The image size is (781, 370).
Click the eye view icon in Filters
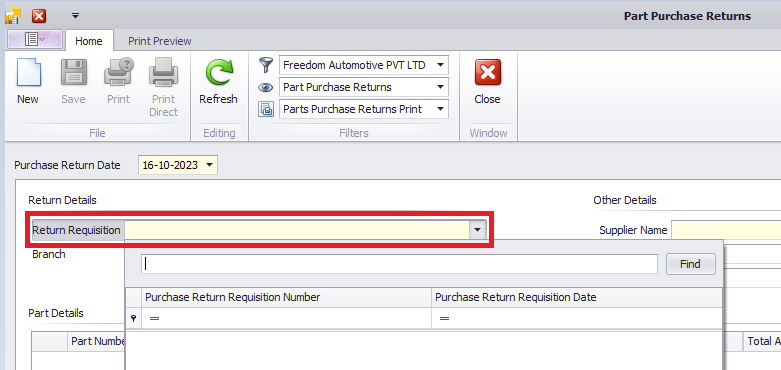coord(266,87)
